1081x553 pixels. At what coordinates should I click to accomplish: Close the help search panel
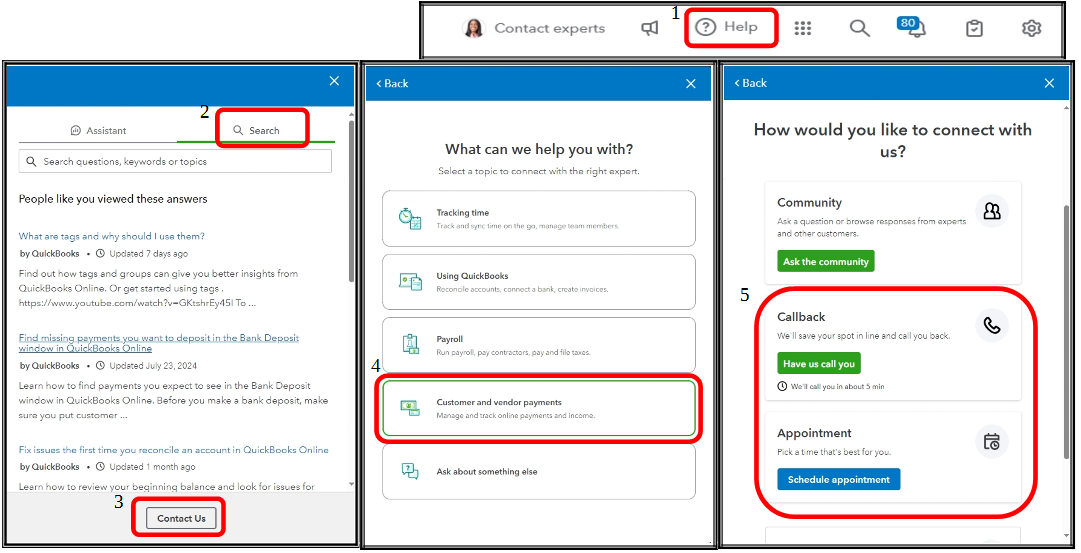pos(334,81)
